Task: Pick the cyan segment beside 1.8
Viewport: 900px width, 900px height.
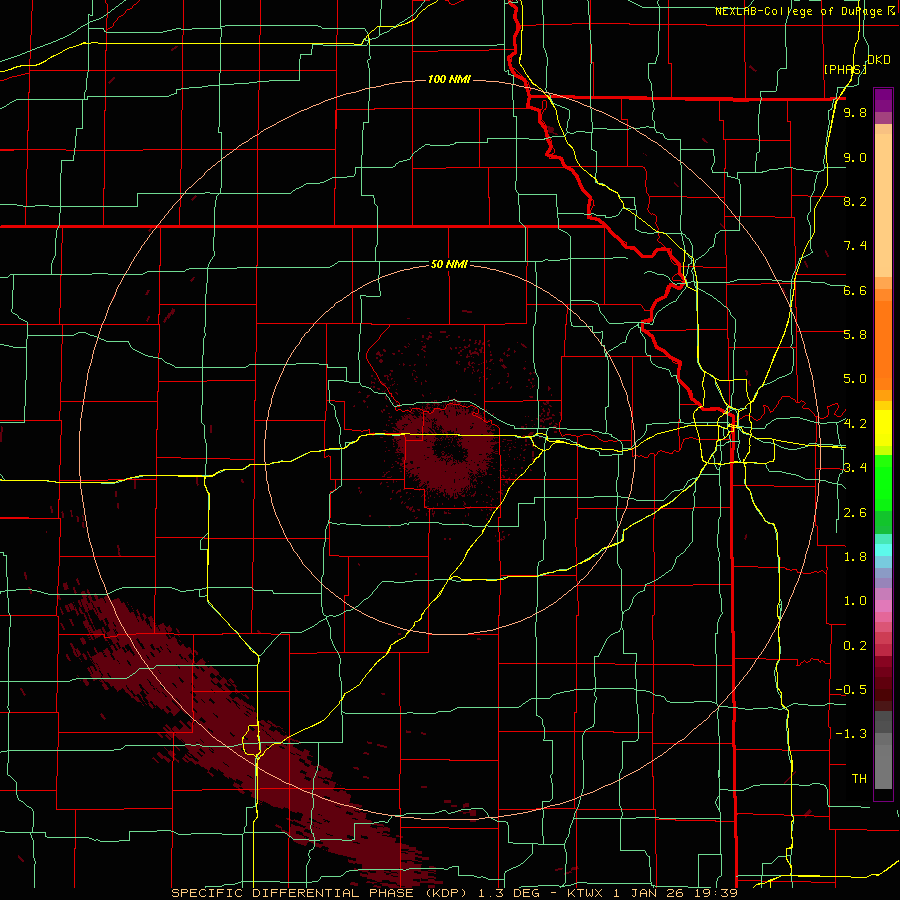Action: 883,550
